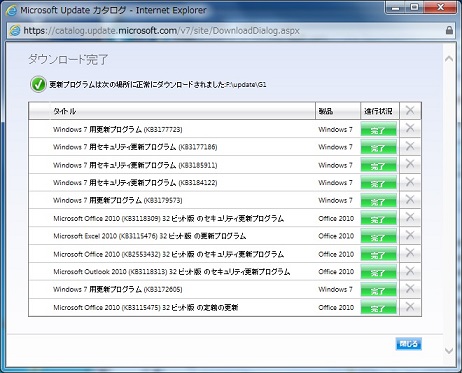Viewport: 462px width, 373px height.
Task: Click the scrollbar down arrow
Action: click(449, 351)
